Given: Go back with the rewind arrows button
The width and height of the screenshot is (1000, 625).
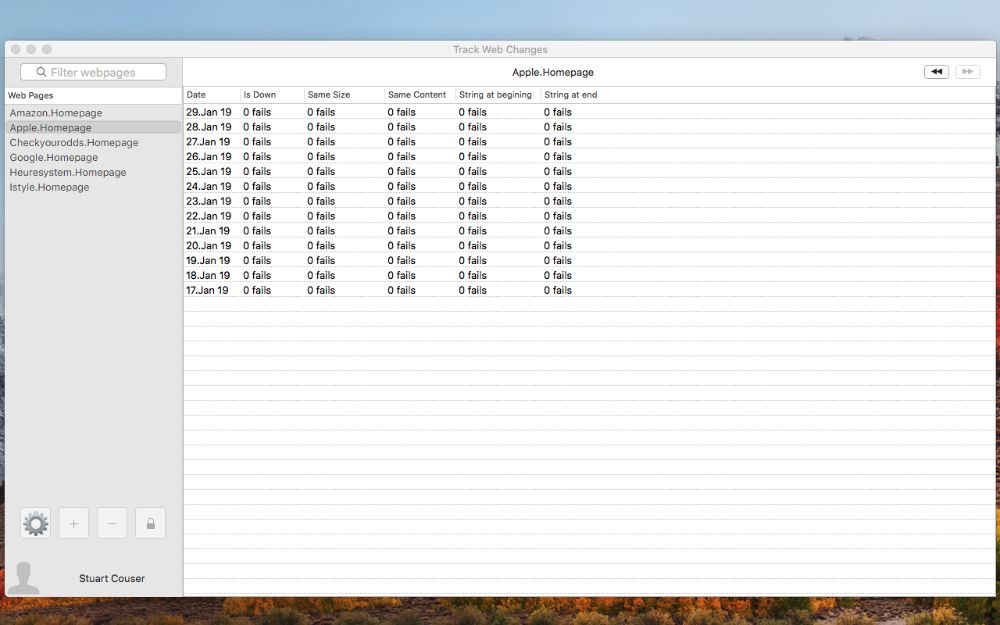Looking at the screenshot, I should (936, 72).
